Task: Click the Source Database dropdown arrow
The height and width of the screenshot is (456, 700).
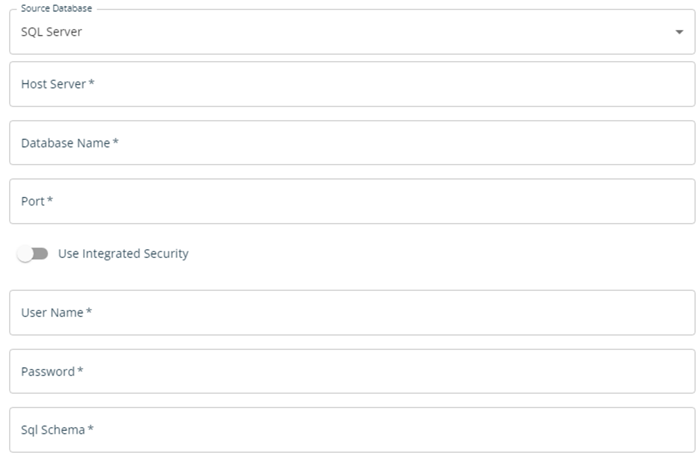Action: coord(679,32)
